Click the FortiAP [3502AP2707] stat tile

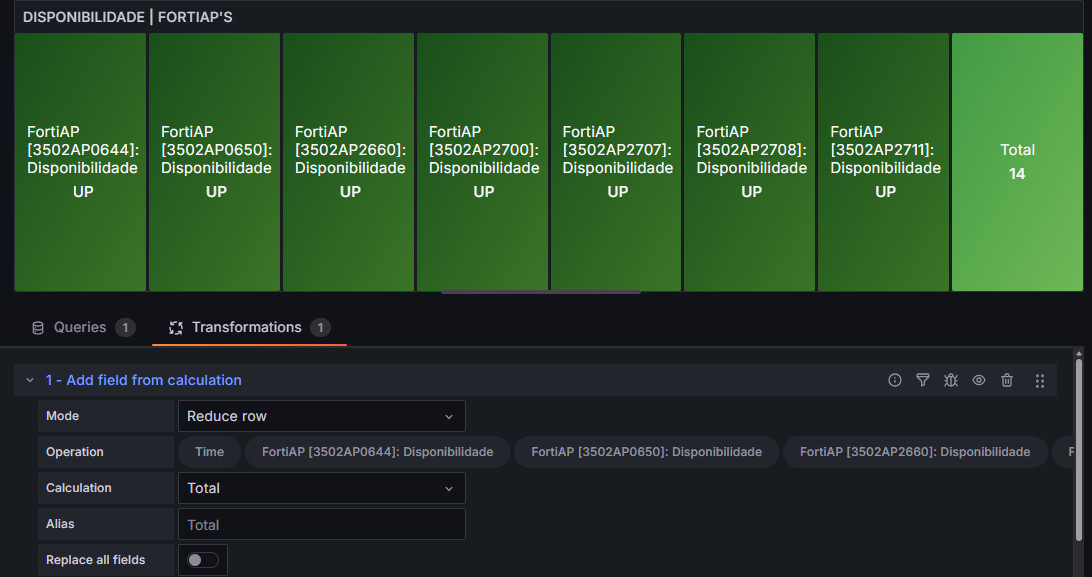point(616,162)
